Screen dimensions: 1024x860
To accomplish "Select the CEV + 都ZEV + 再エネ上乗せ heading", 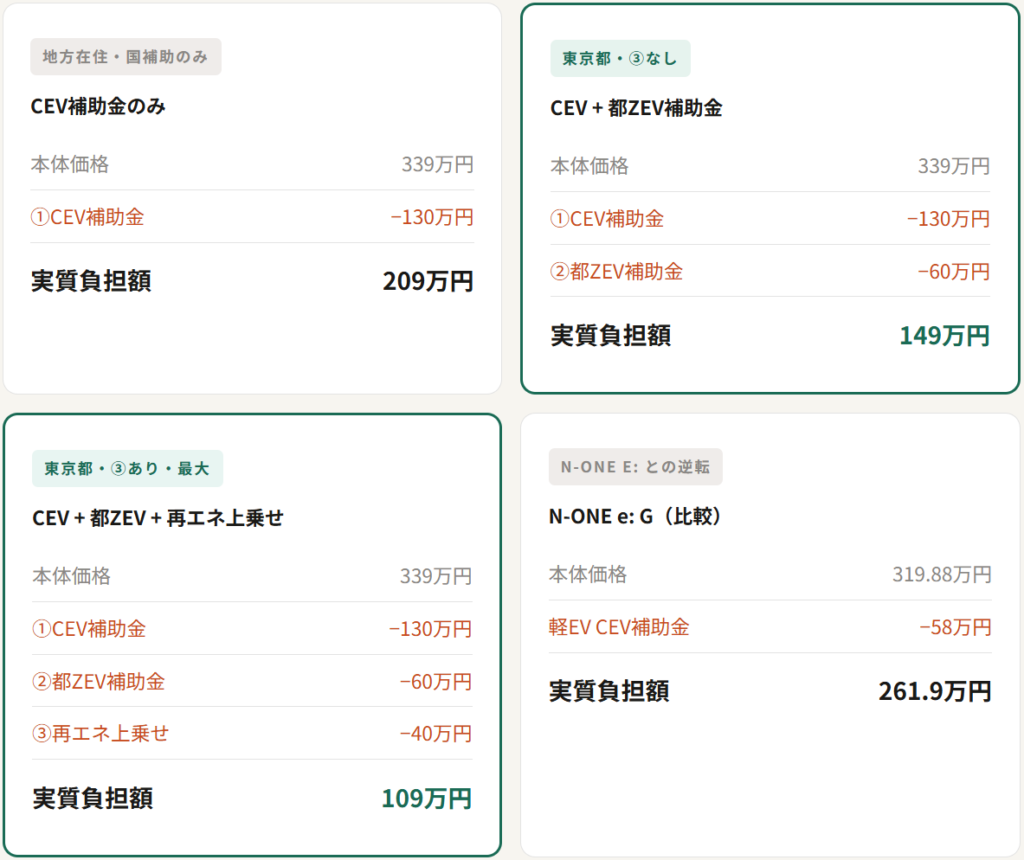I will [158, 518].
